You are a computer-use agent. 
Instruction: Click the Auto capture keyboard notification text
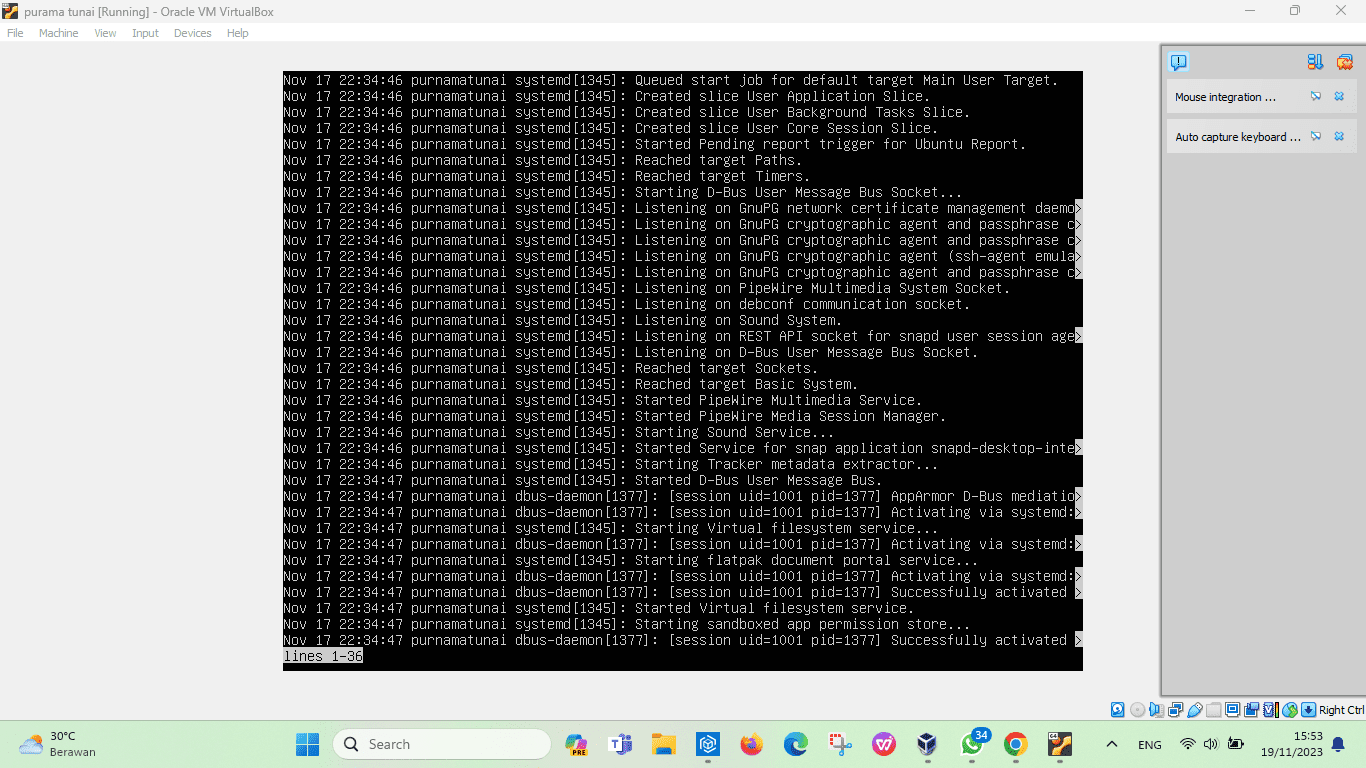(1238, 137)
